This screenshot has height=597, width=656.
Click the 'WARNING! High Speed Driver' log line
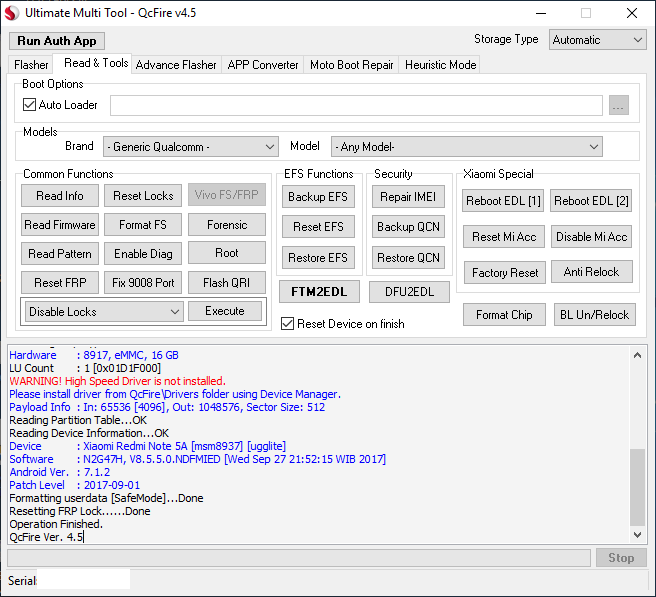(117, 381)
